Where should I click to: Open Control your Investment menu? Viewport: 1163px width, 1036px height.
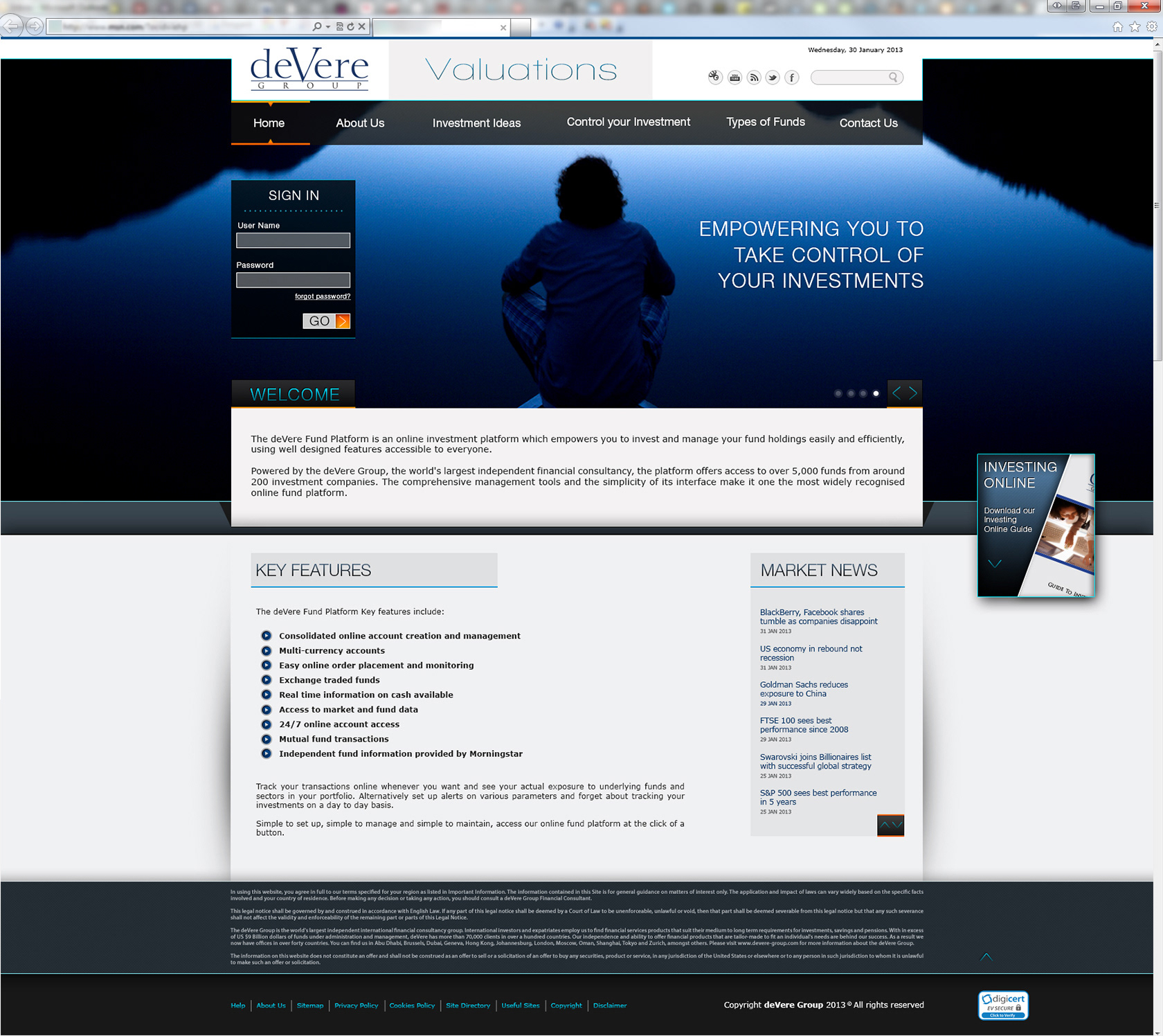629,122
